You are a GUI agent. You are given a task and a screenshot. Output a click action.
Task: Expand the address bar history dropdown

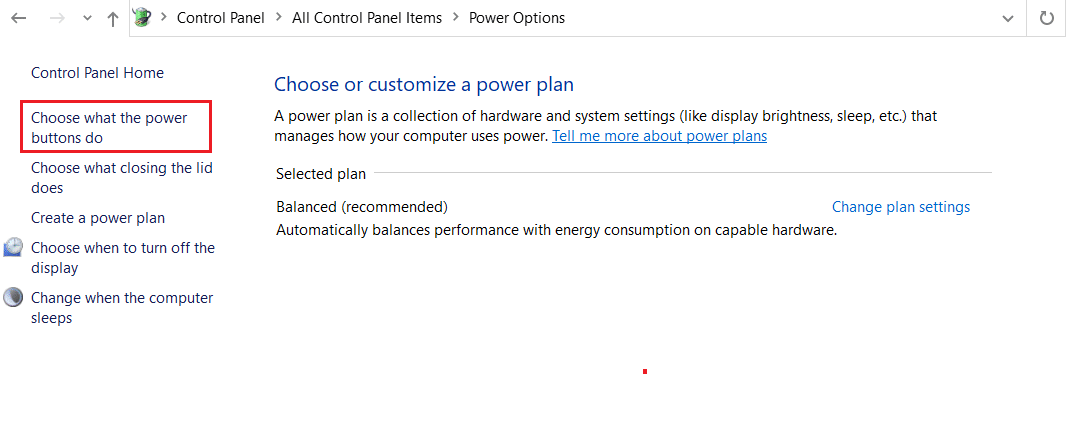1007,18
